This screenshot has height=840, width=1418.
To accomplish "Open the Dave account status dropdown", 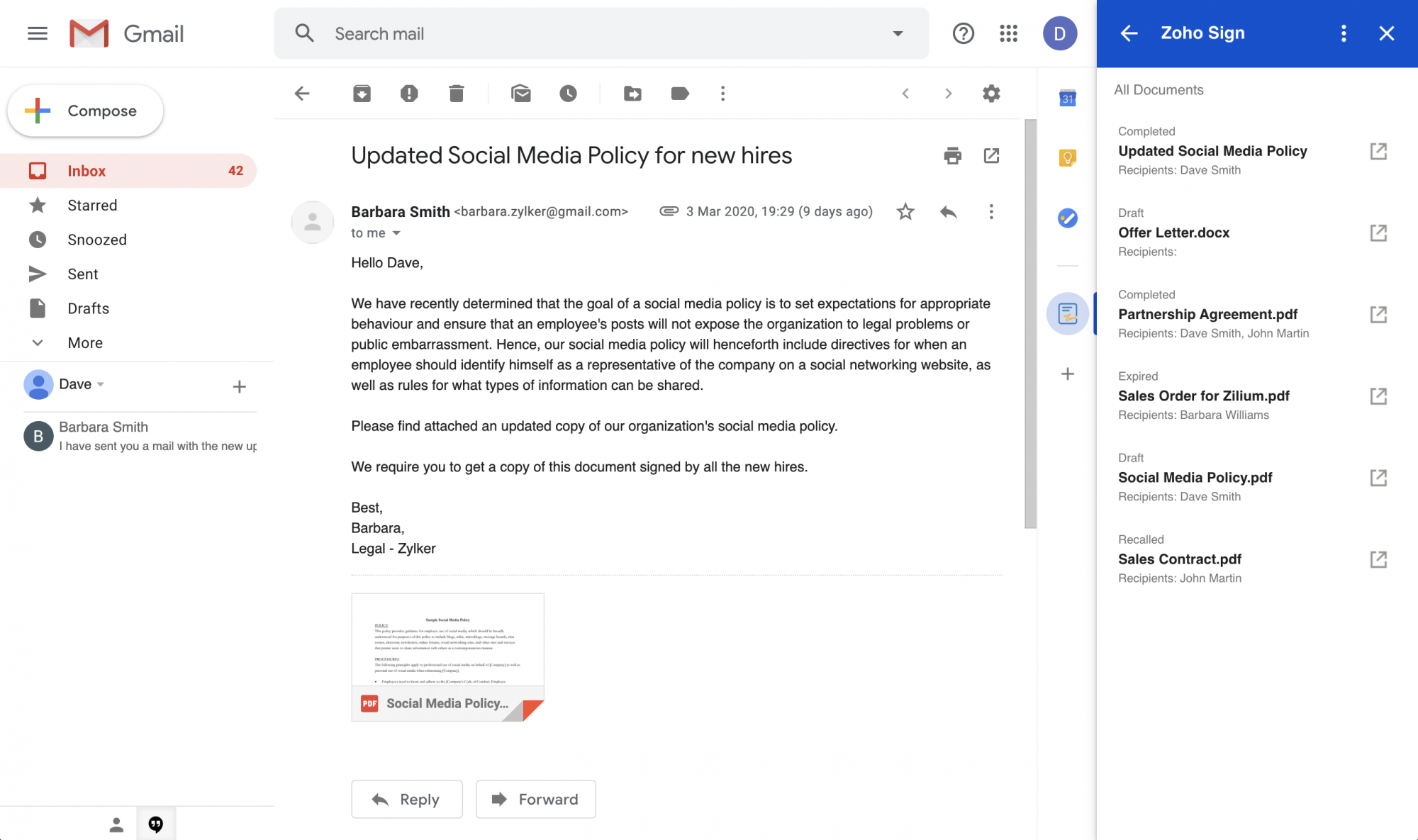I will (x=101, y=384).
